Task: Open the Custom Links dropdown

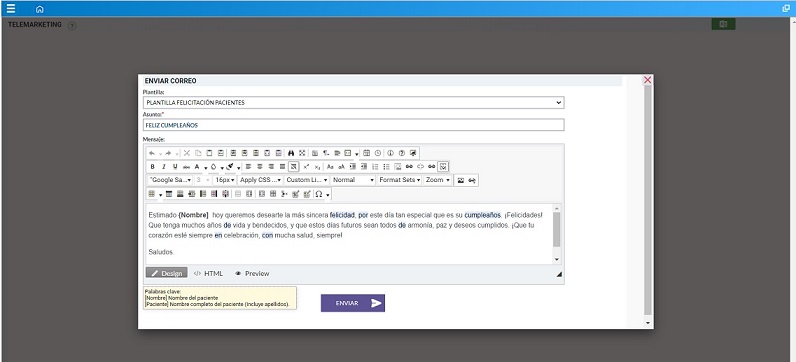Action: (x=306, y=180)
